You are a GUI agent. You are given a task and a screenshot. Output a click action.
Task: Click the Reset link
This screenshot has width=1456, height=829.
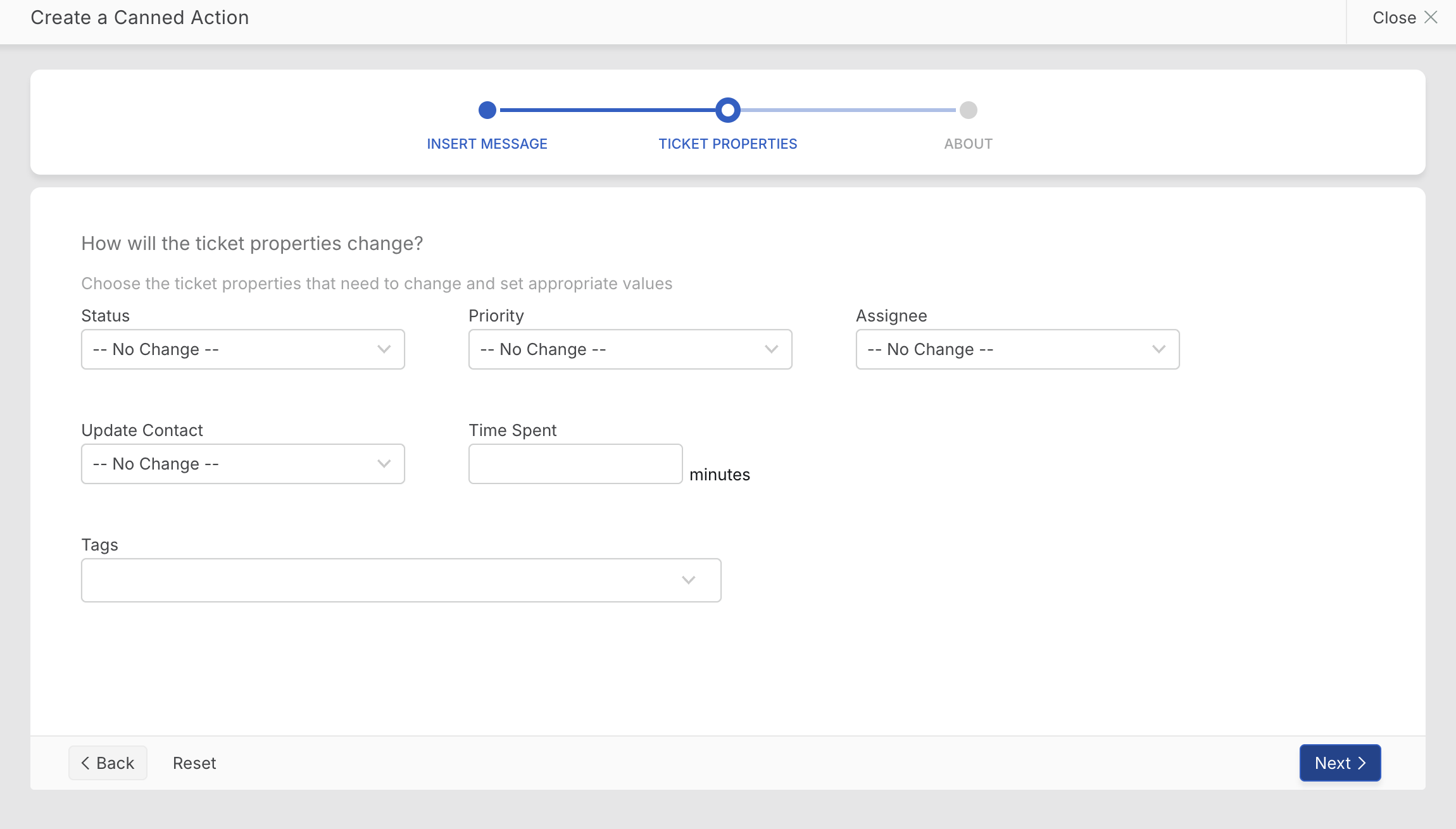pyautogui.click(x=194, y=763)
